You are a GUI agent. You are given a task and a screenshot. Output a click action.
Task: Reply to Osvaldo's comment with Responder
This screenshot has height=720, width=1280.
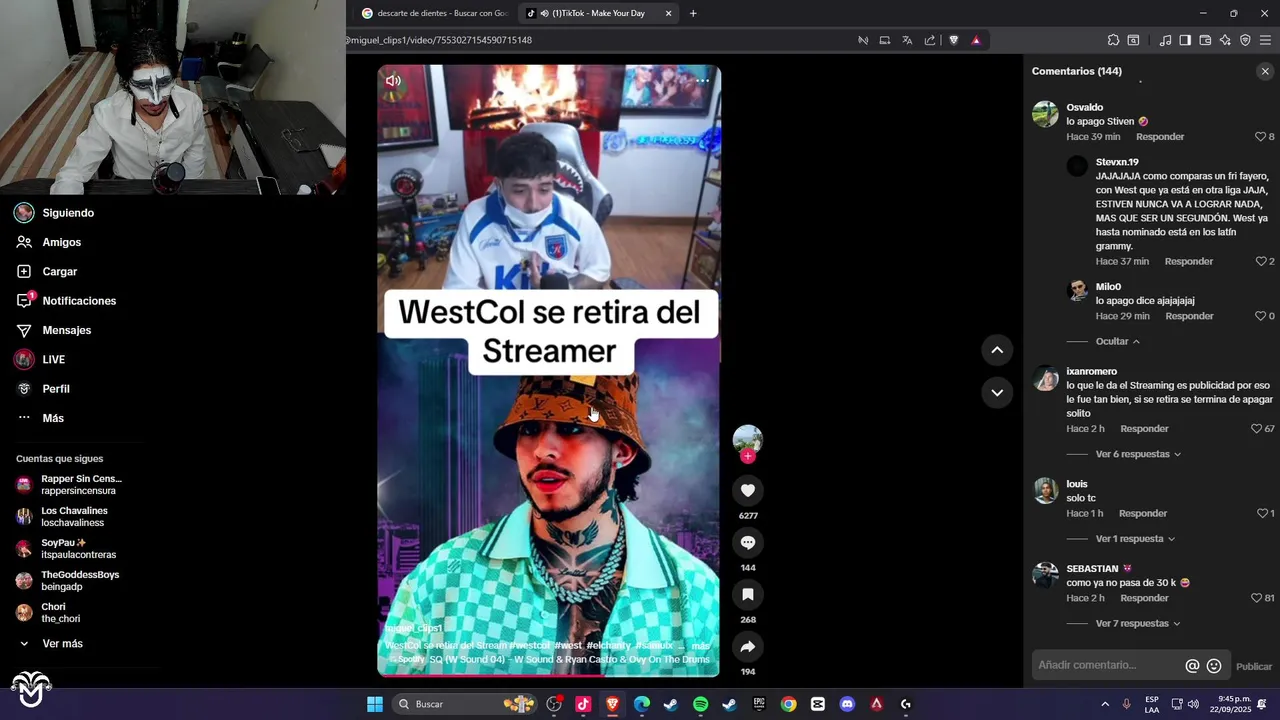pos(1160,137)
